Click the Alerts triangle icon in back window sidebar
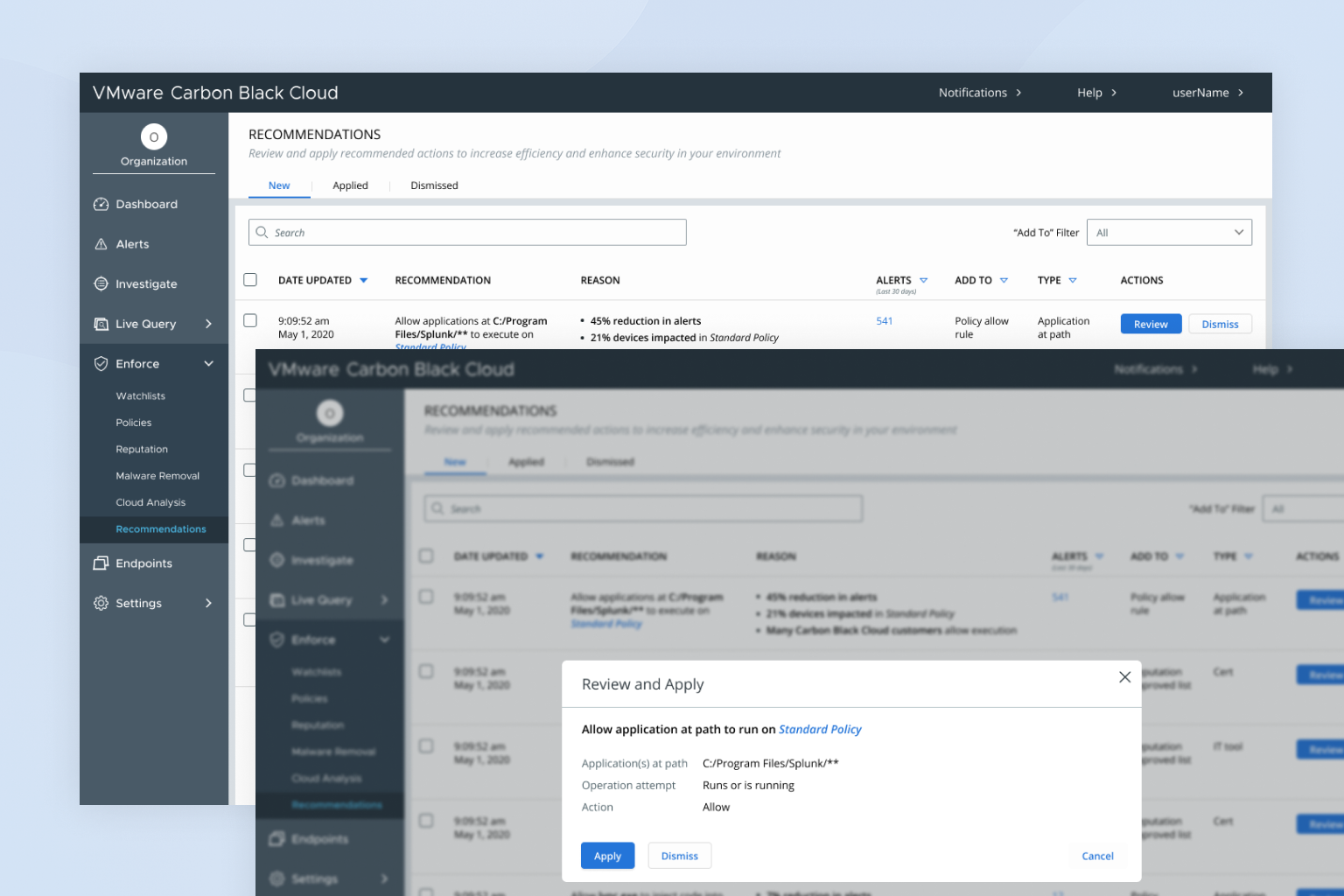This screenshot has height=896, width=1344. tap(101, 244)
